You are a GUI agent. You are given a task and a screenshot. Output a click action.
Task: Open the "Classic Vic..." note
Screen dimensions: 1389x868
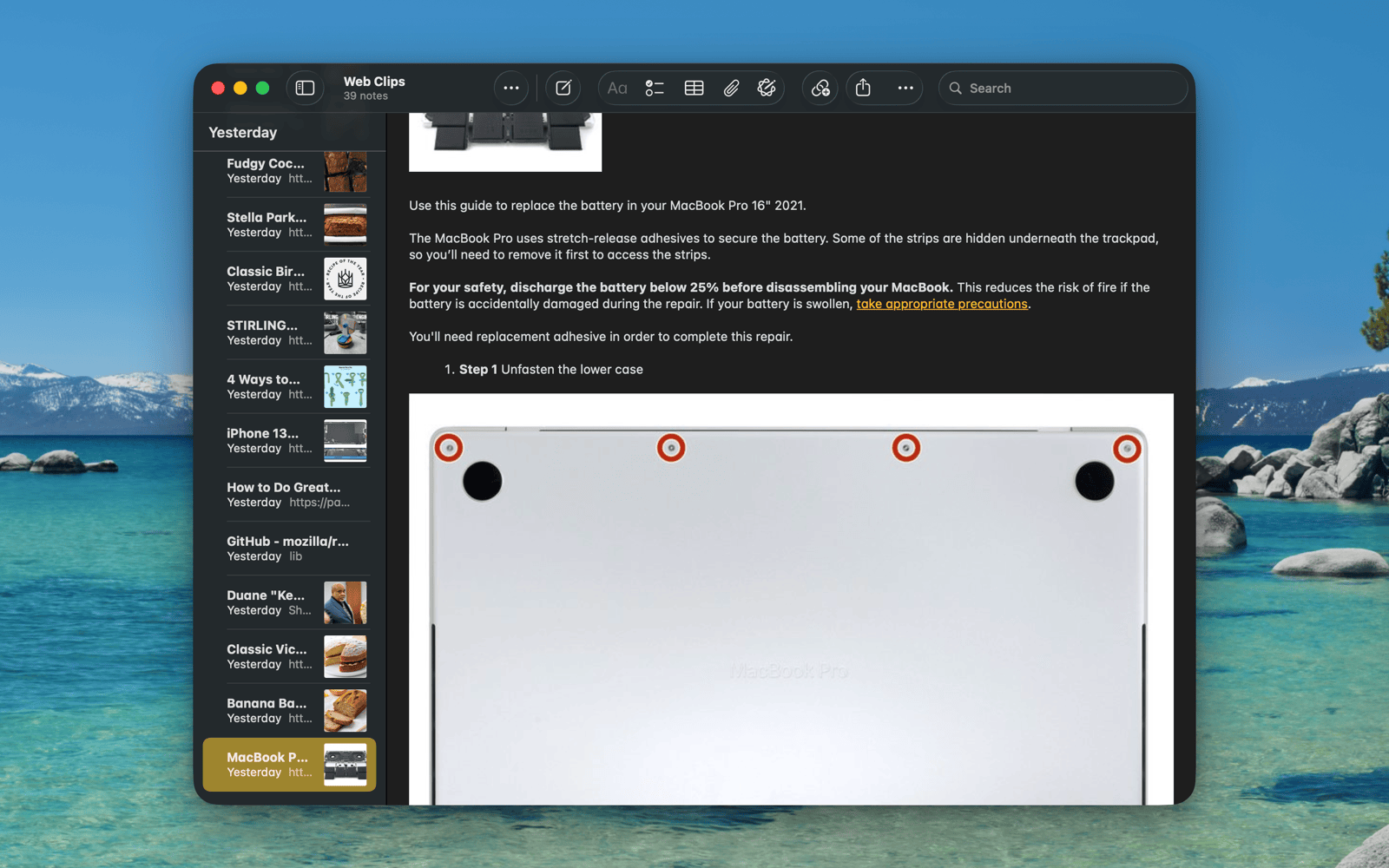[x=289, y=656]
